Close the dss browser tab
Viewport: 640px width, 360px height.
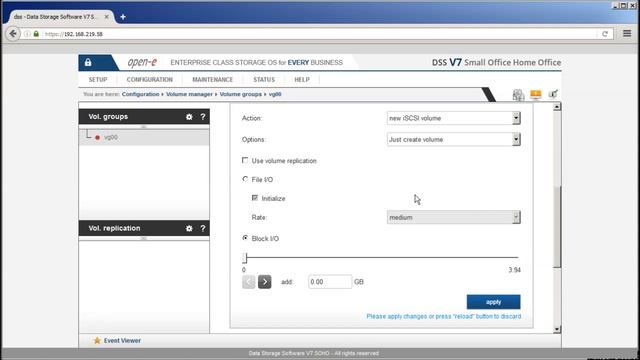(107, 17)
